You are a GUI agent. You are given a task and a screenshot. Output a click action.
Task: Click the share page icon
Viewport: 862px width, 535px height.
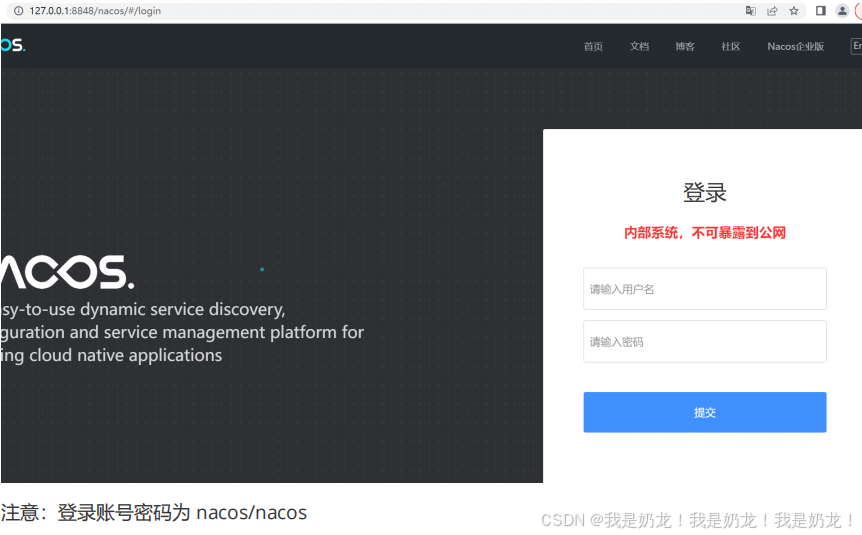tap(772, 11)
